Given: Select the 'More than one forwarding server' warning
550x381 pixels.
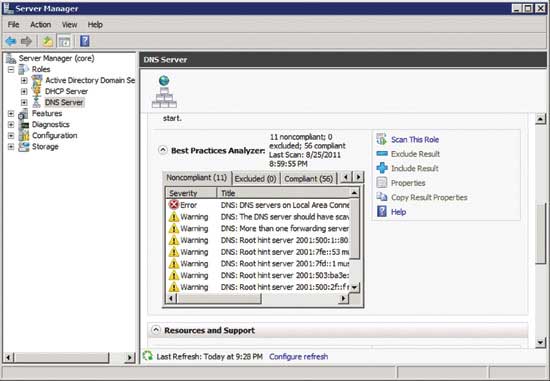Looking at the screenshot, I should [x=258, y=228].
